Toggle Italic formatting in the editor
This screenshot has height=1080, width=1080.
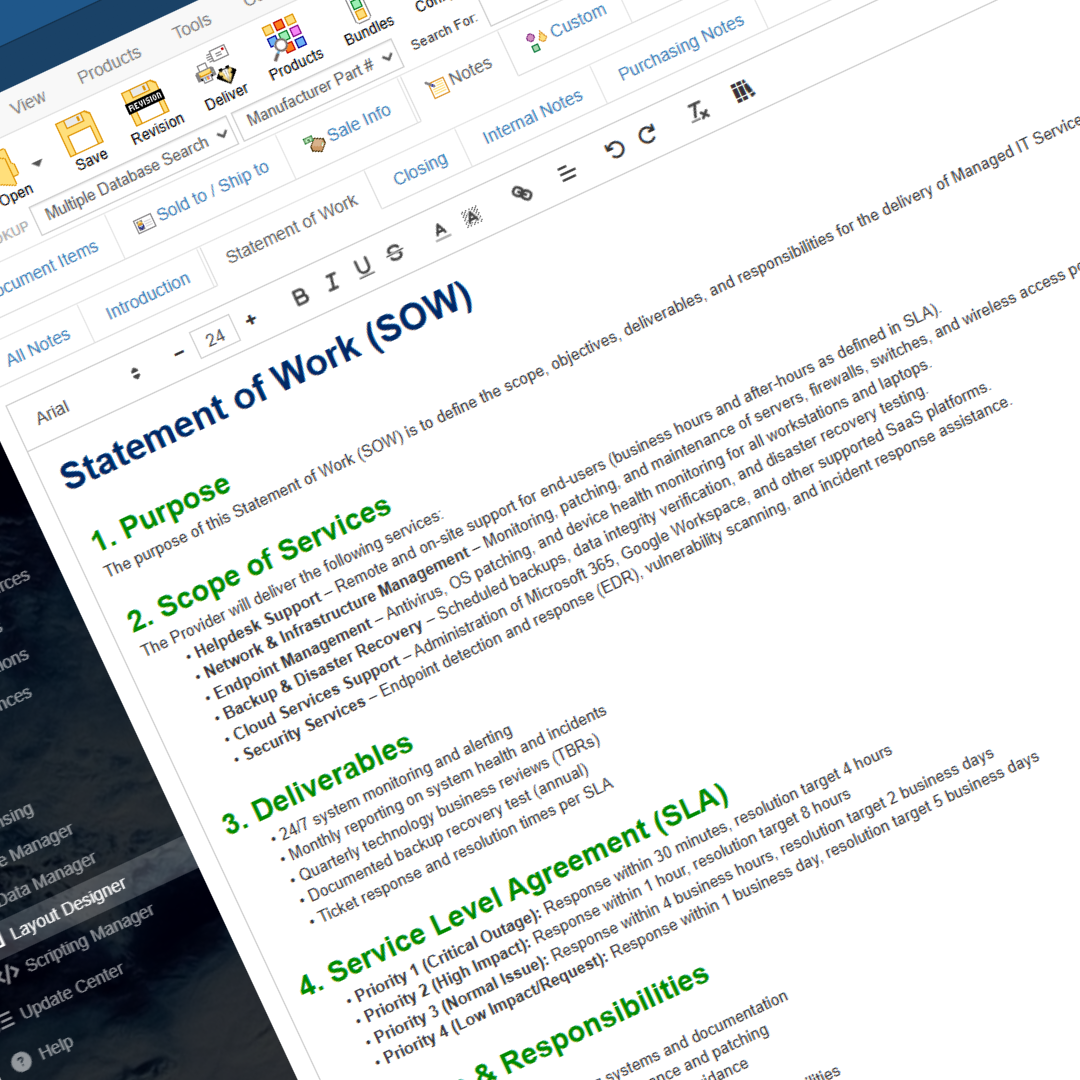coord(333,281)
